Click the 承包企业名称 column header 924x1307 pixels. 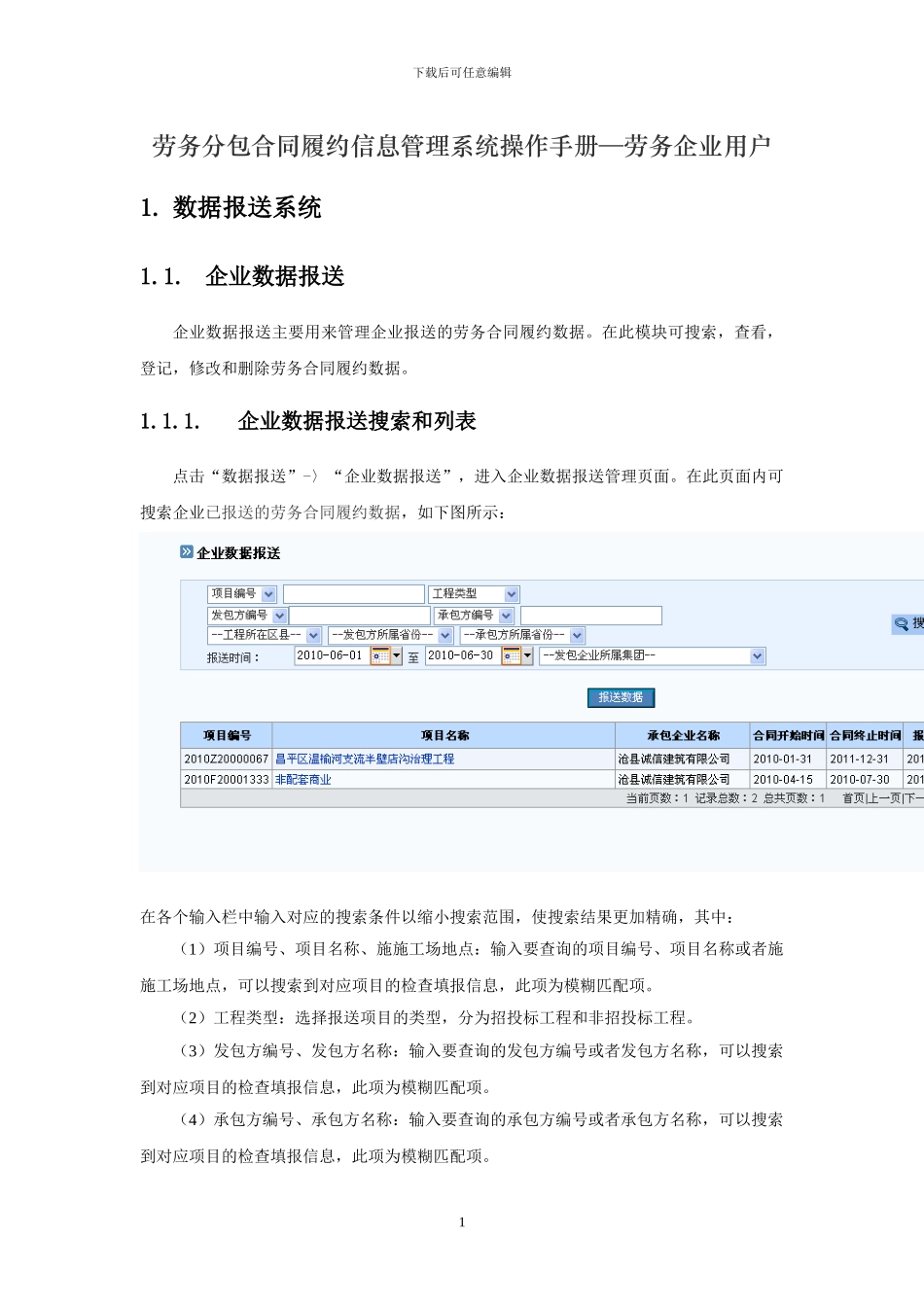[683, 735]
